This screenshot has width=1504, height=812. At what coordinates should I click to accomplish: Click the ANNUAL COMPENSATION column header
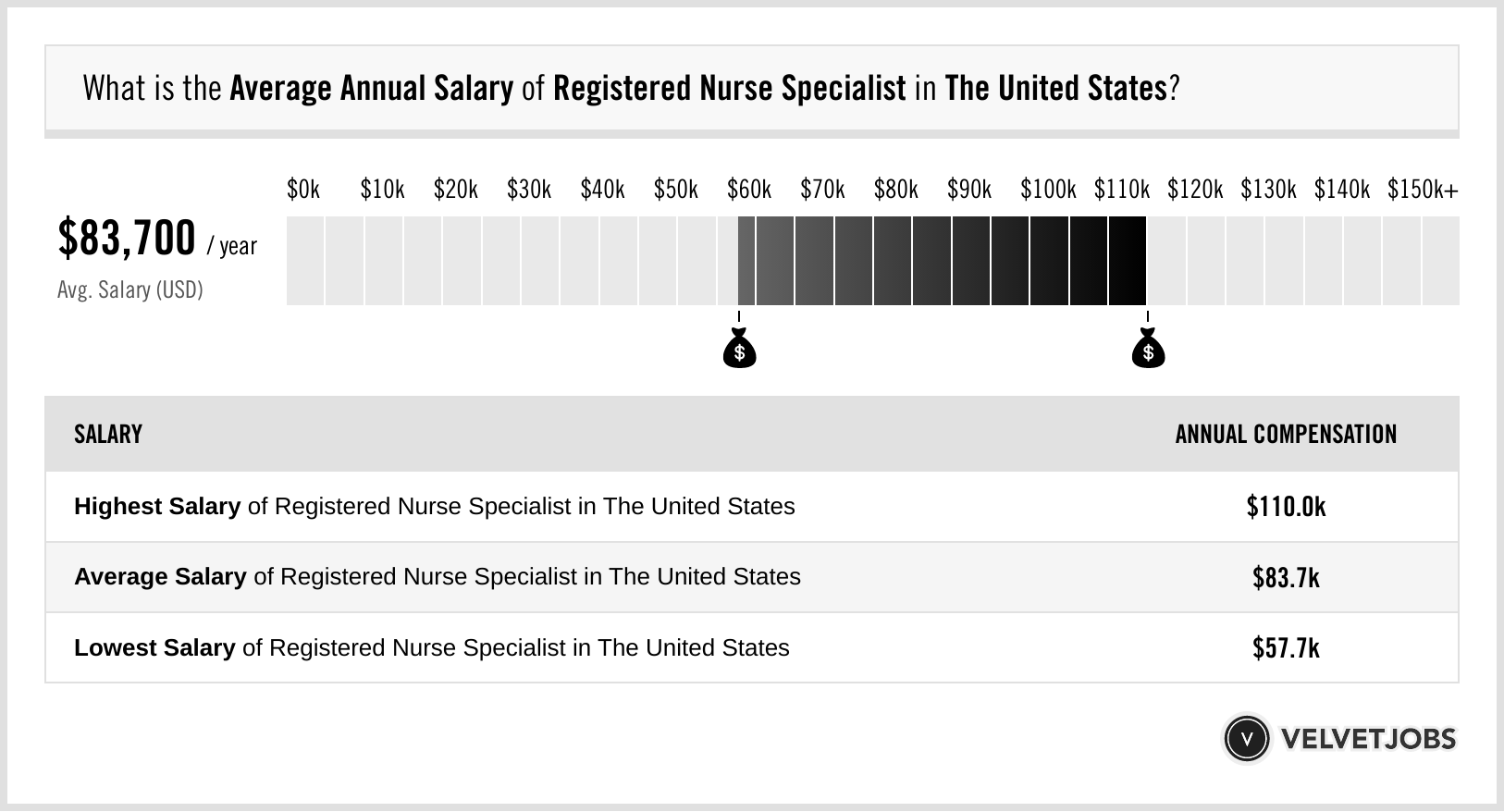pos(1286,435)
